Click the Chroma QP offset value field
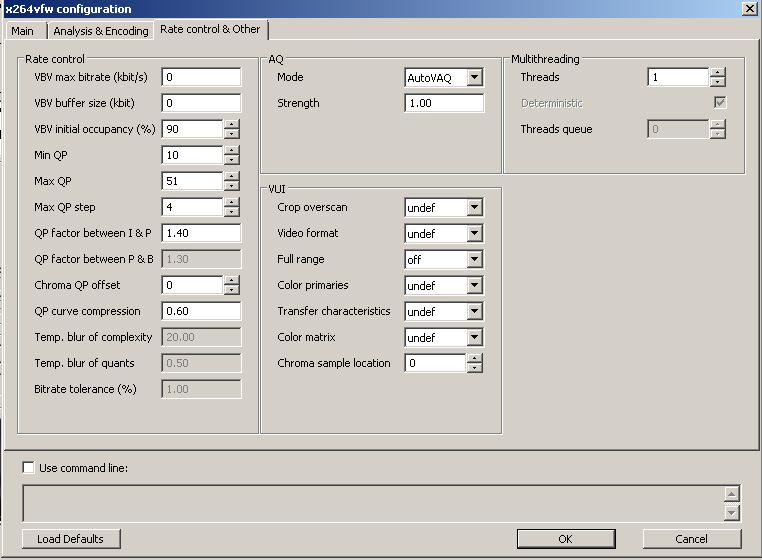This screenshot has height=560, width=762. pyautogui.click(x=192, y=285)
